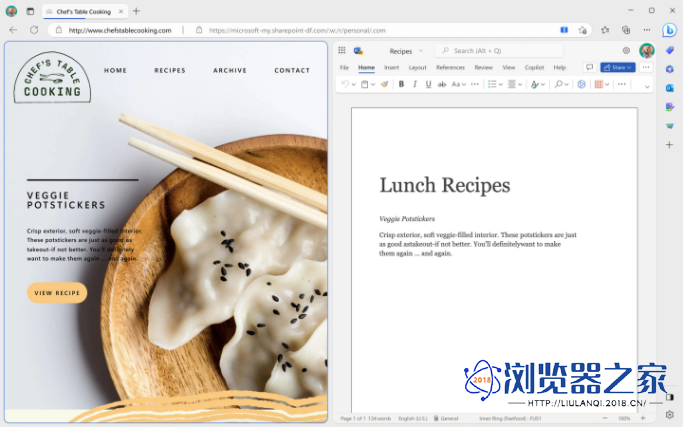Screen dimensions: 684x429
Task: Zoom out with the minus button
Action: pyautogui.click(x=605, y=418)
